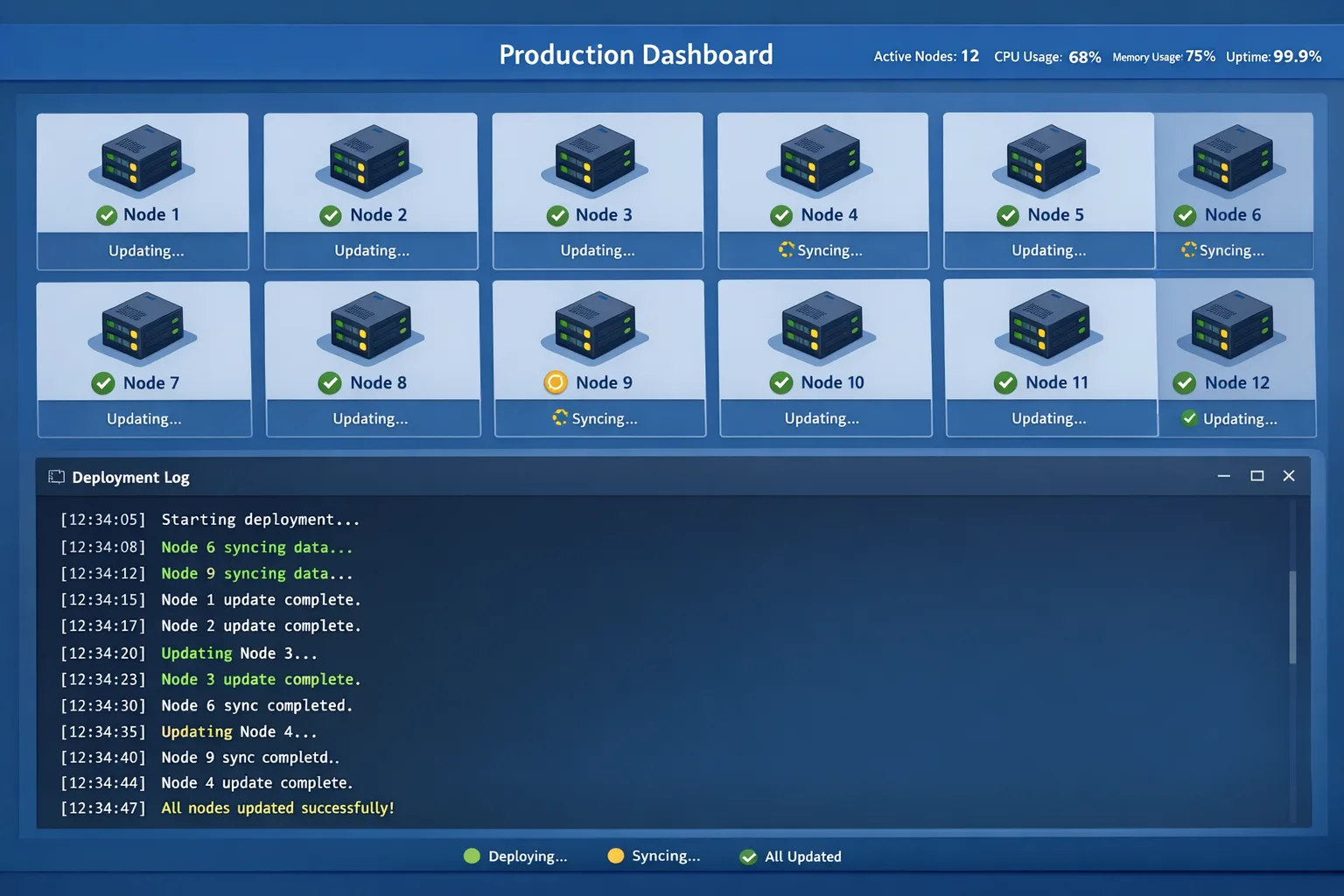Click the syncing spinner in Node 6 status bar
The image size is (1344, 896).
pyautogui.click(x=1187, y=250)
